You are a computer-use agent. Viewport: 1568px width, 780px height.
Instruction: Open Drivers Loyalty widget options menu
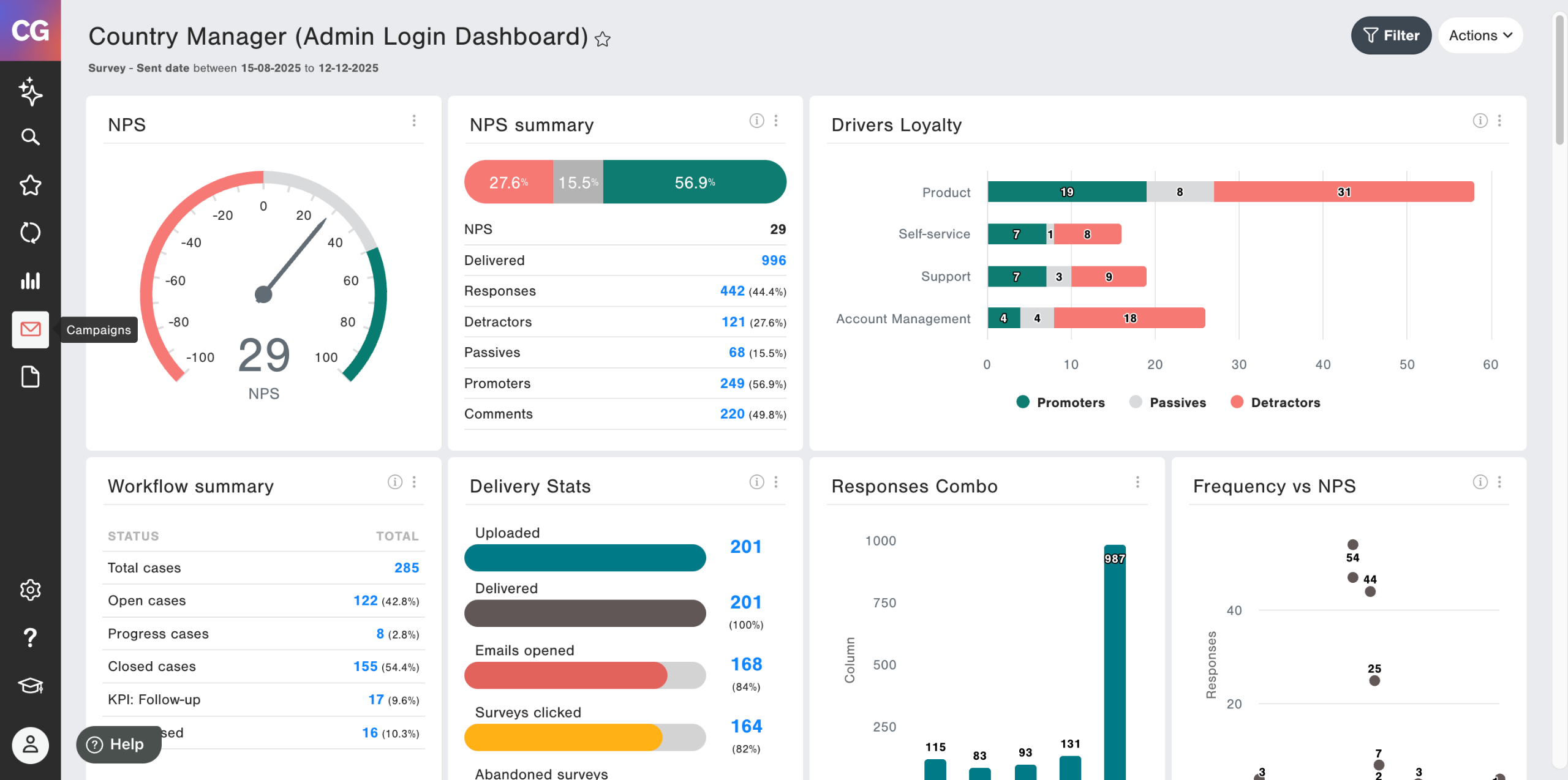click(1499, 121)
